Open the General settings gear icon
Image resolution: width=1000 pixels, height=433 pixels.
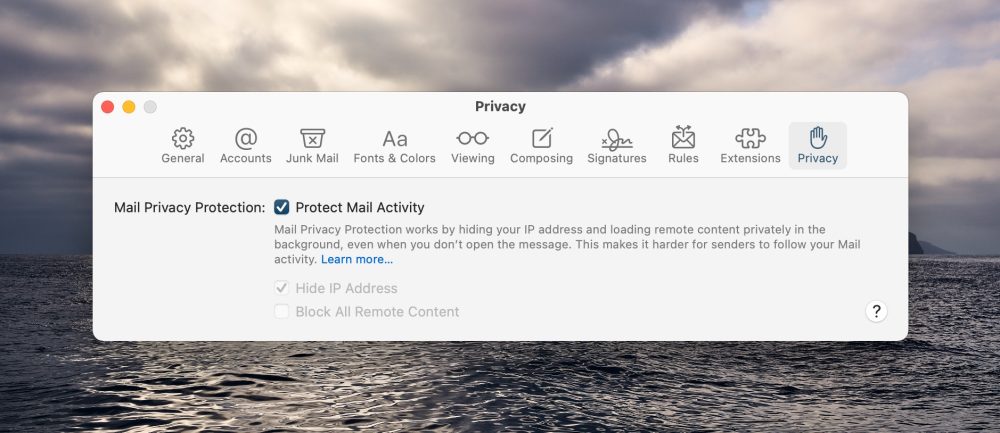(x=183, y=138)
